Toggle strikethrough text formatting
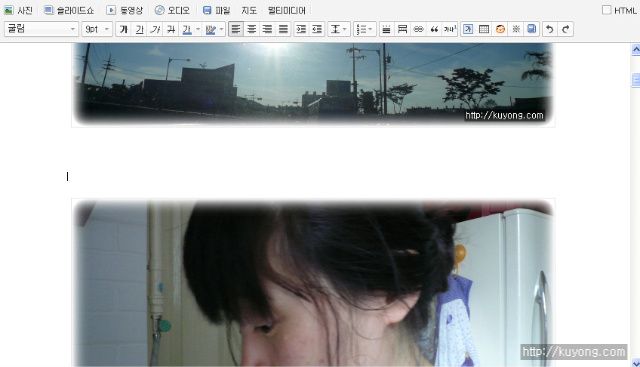 pos(171,29)
